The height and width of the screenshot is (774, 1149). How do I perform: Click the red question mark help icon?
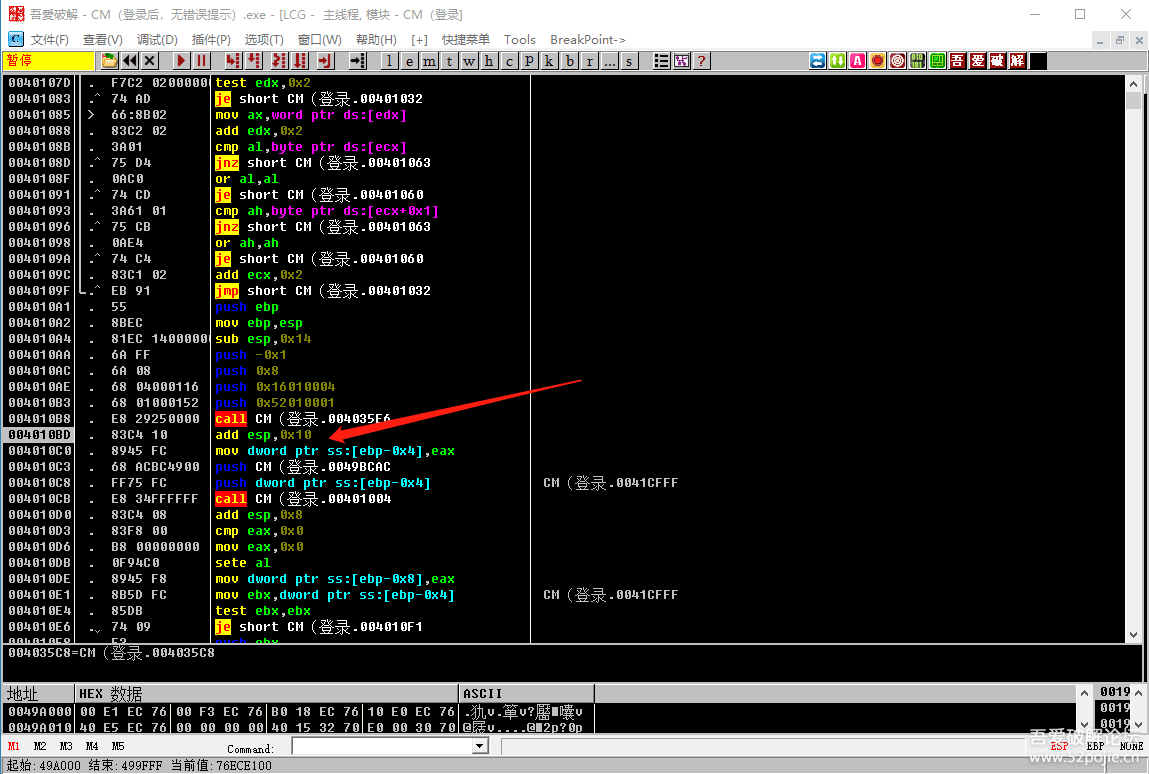click(x=702, y=61)
